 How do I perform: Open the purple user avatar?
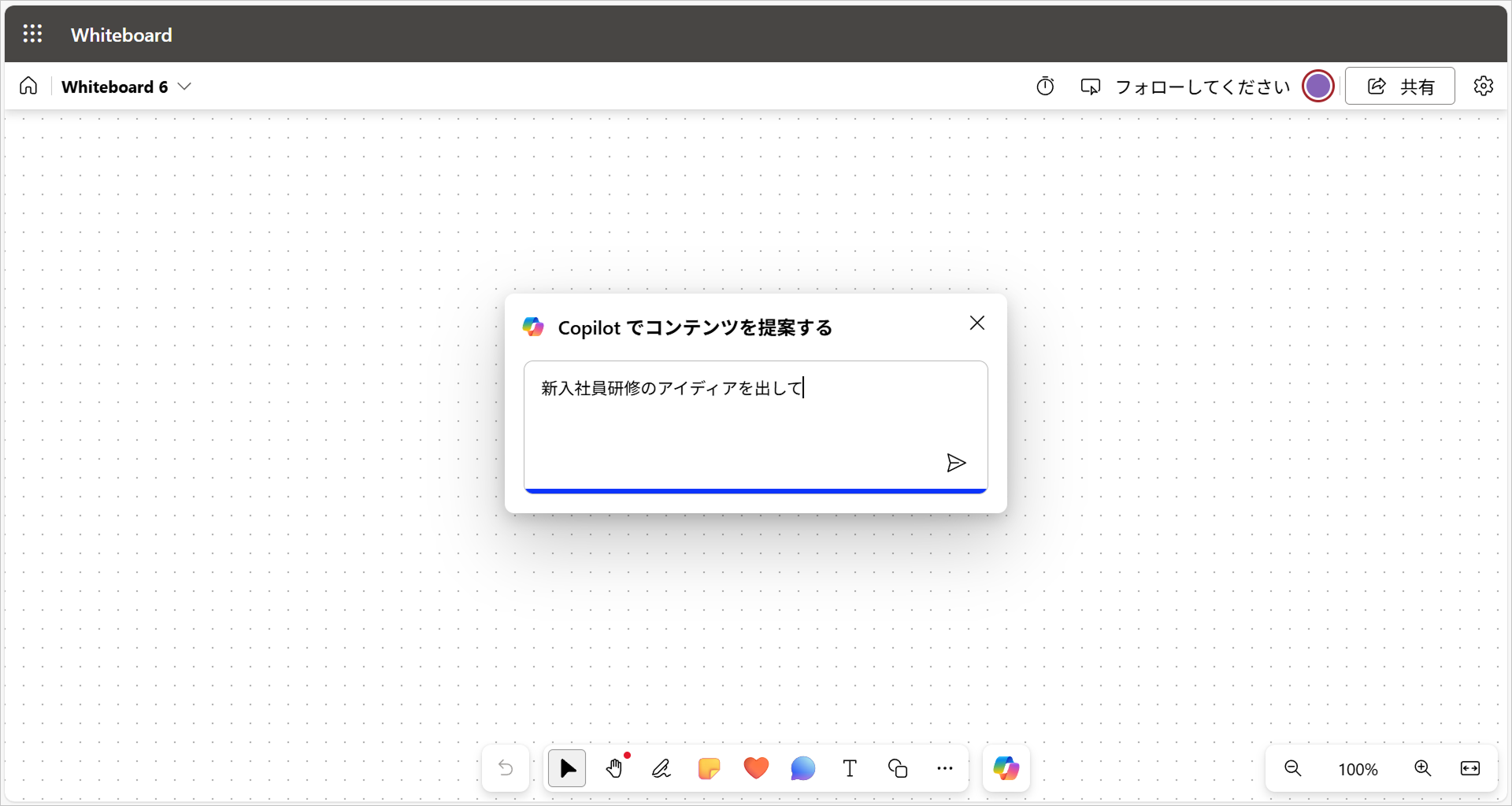point(1317,87)
